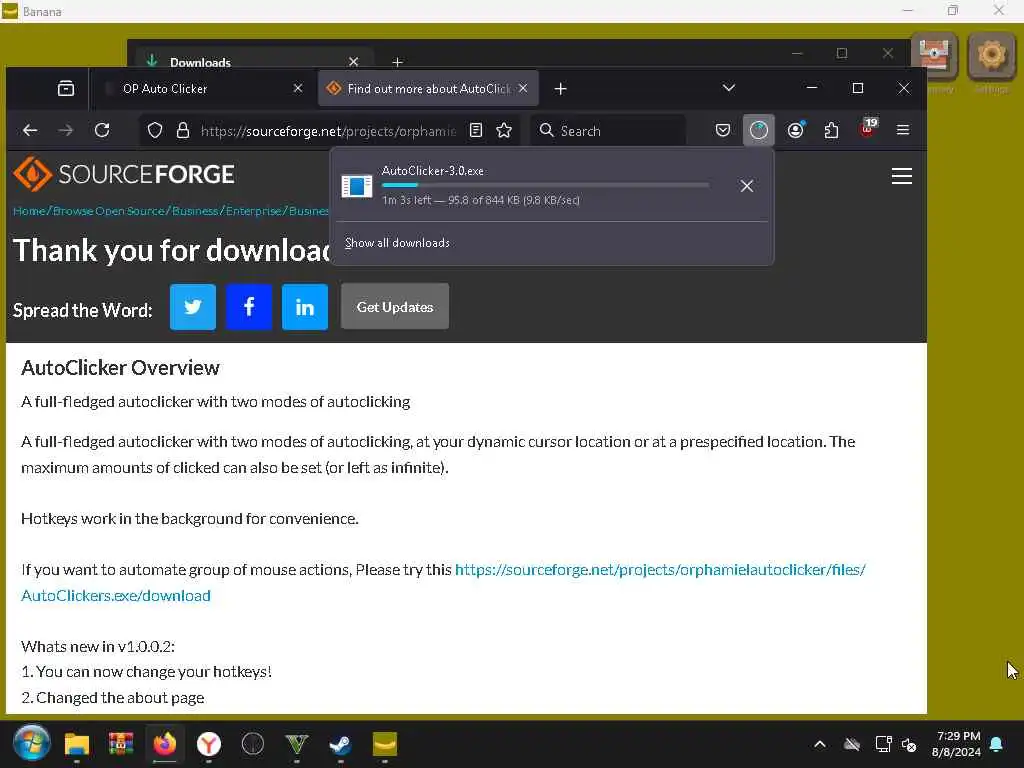
Task: Expand the list all tabs dropdown arrow
Action: (729, 88)
